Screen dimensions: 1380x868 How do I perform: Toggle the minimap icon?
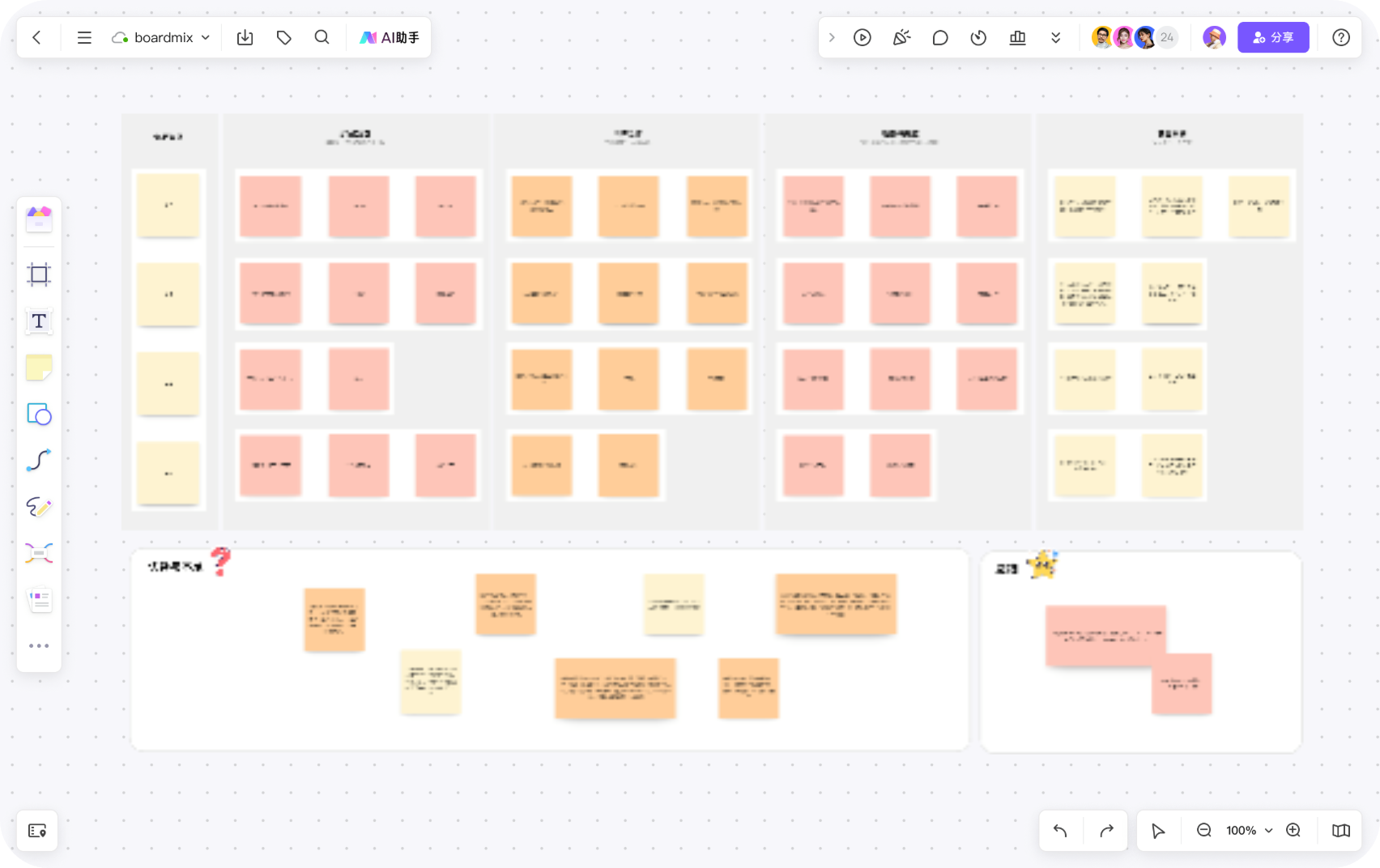[1341, 831]
